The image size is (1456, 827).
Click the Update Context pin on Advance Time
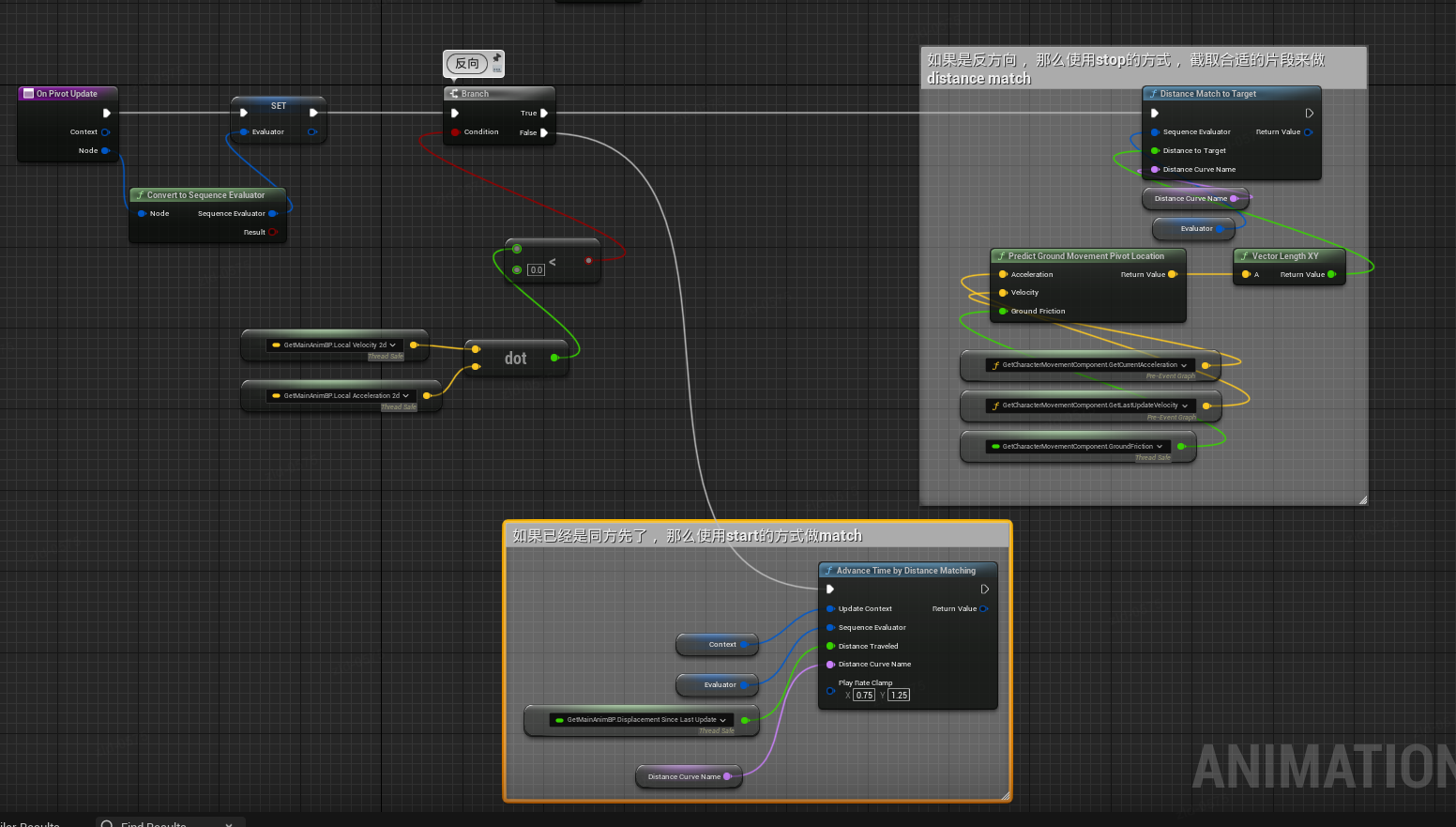(830, 609)
